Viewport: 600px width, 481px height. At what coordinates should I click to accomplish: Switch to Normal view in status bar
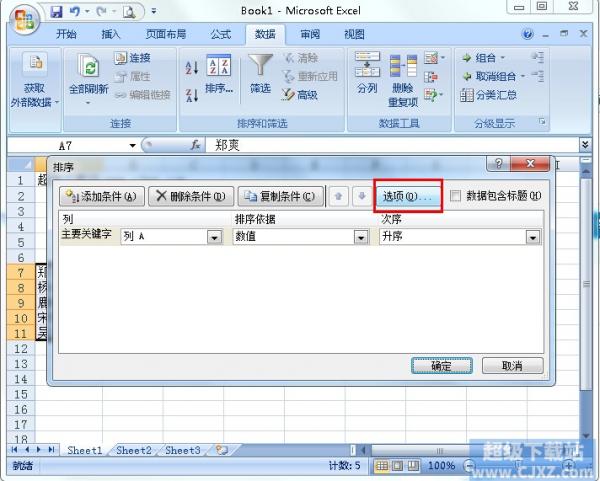pyautogui.click(x=382, y=466)
